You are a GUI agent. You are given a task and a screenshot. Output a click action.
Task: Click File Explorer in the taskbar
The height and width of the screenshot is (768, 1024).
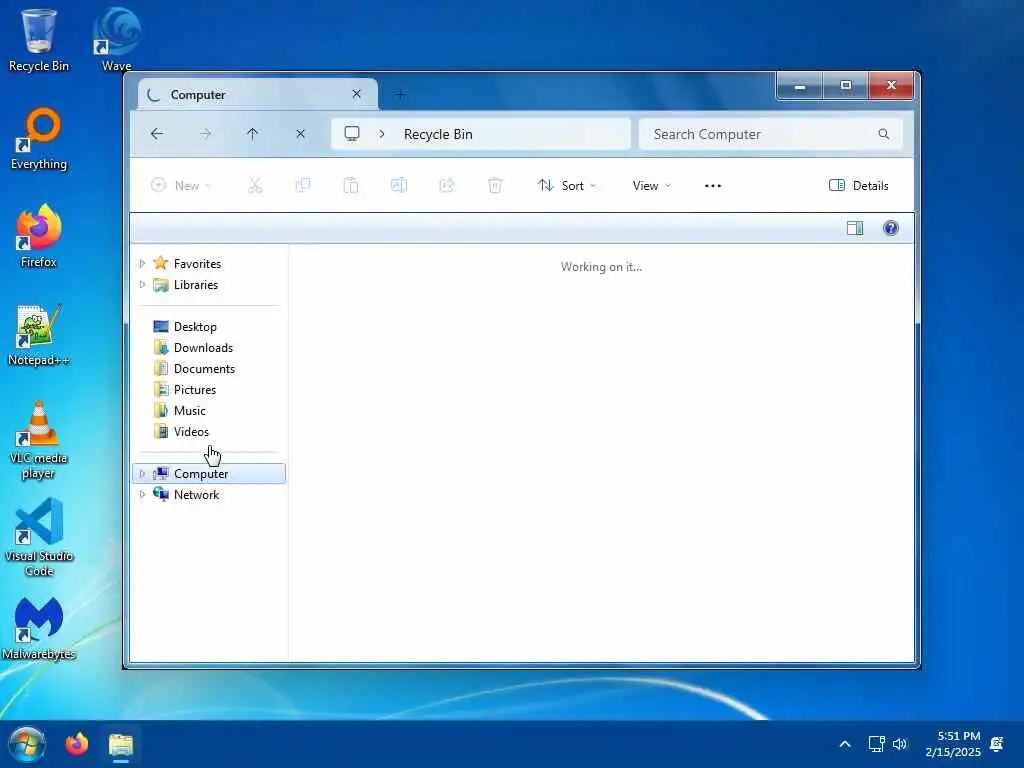click(x=121, y=744)
